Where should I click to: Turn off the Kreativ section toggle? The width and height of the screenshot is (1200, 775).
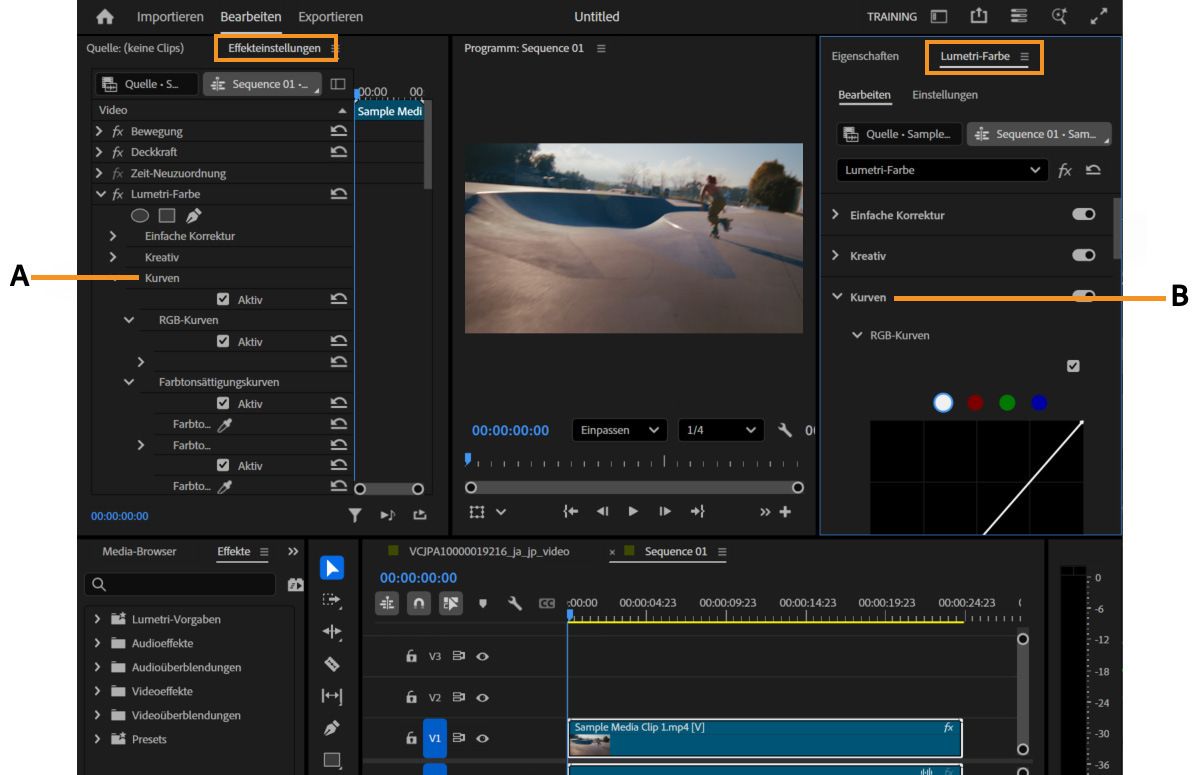(1083, 255)
